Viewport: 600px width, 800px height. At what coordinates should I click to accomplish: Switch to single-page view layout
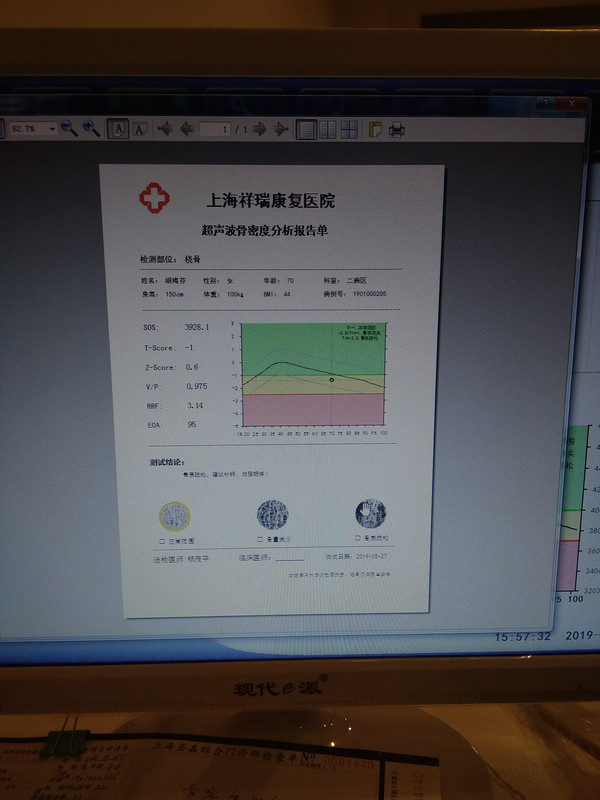pos(306,130)
